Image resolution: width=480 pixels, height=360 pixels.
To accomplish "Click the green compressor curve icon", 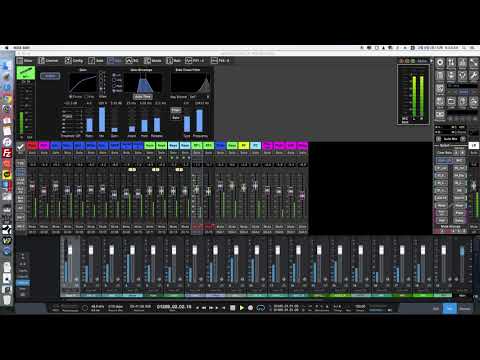I will tap(26, 73).
